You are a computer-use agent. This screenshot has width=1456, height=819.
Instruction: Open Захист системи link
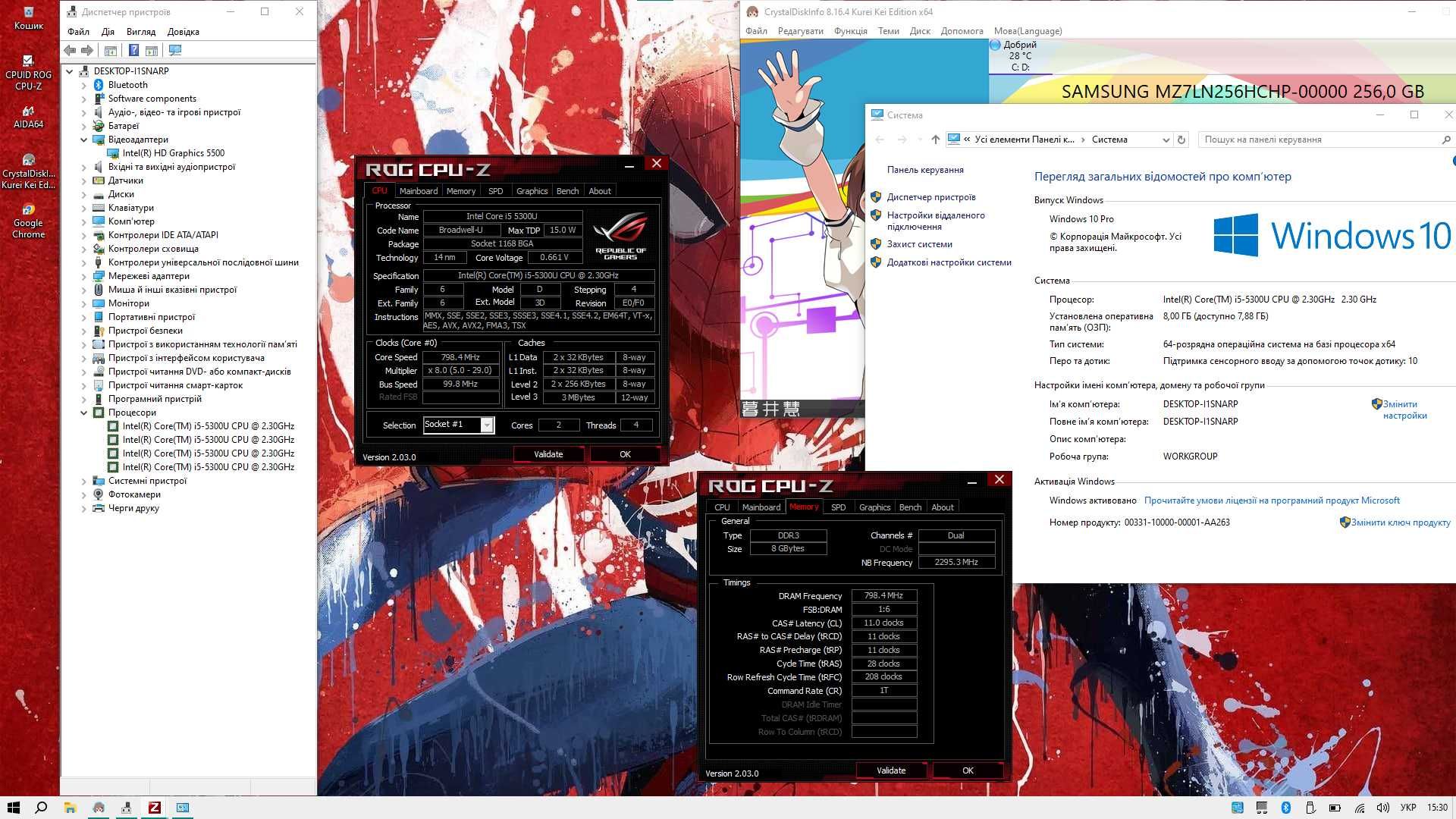[x=919, y=244]
